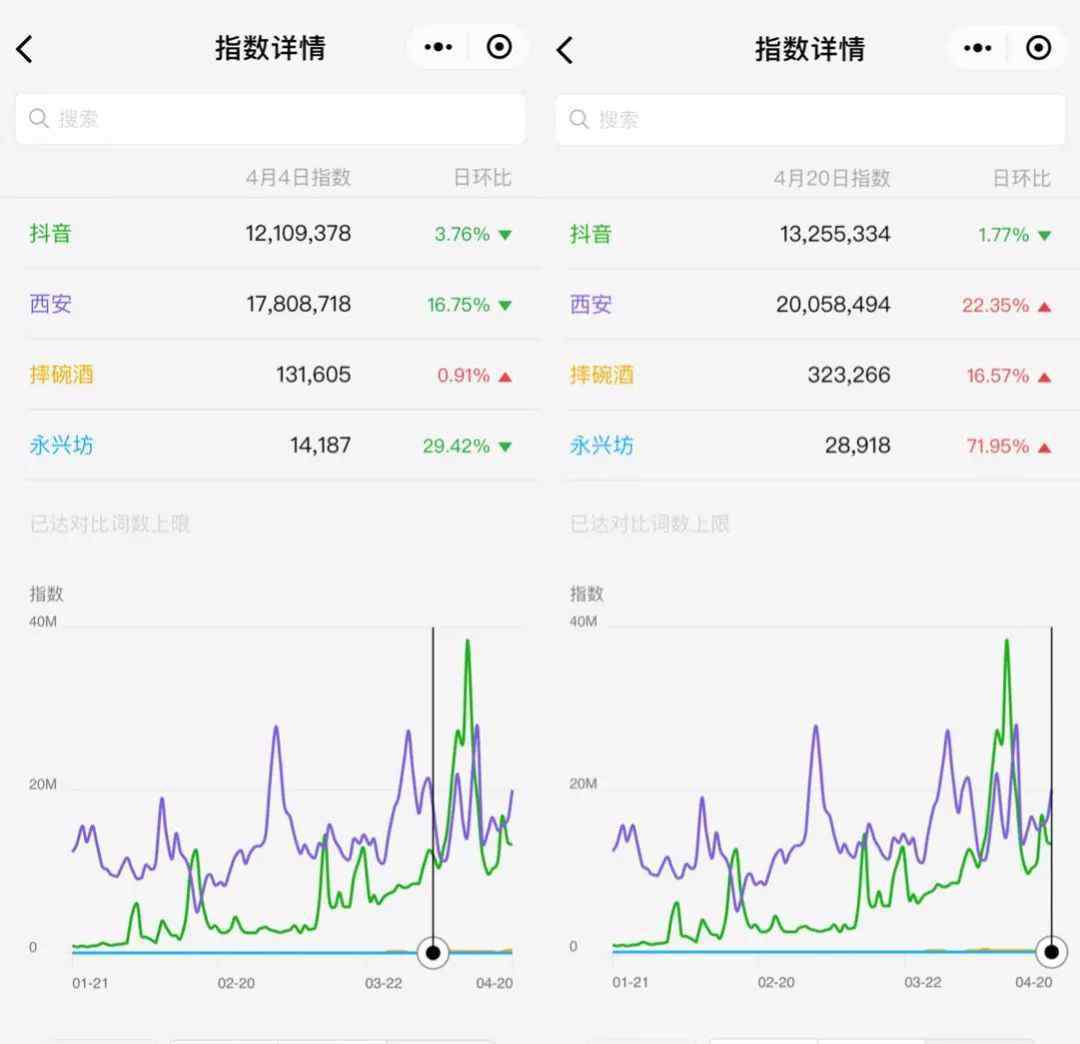Select 西安 keyword in the 4月4日 list
The image size is (1080, 1044).
[50, 304]
